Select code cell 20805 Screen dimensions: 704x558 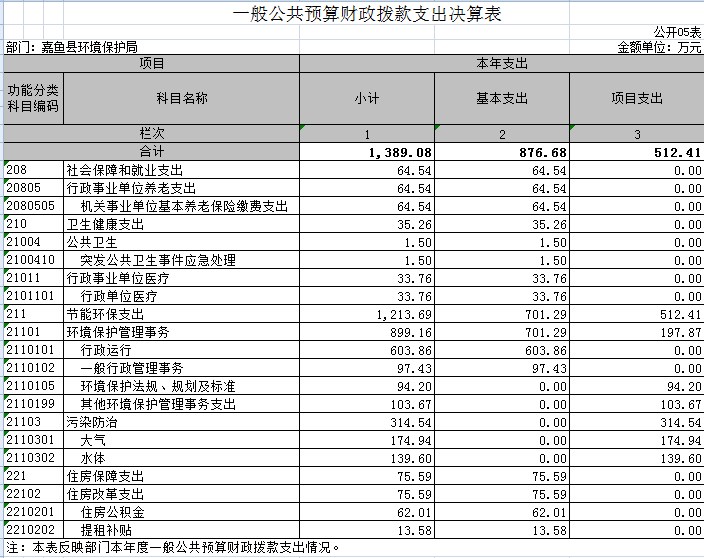(x=34, y=188)
